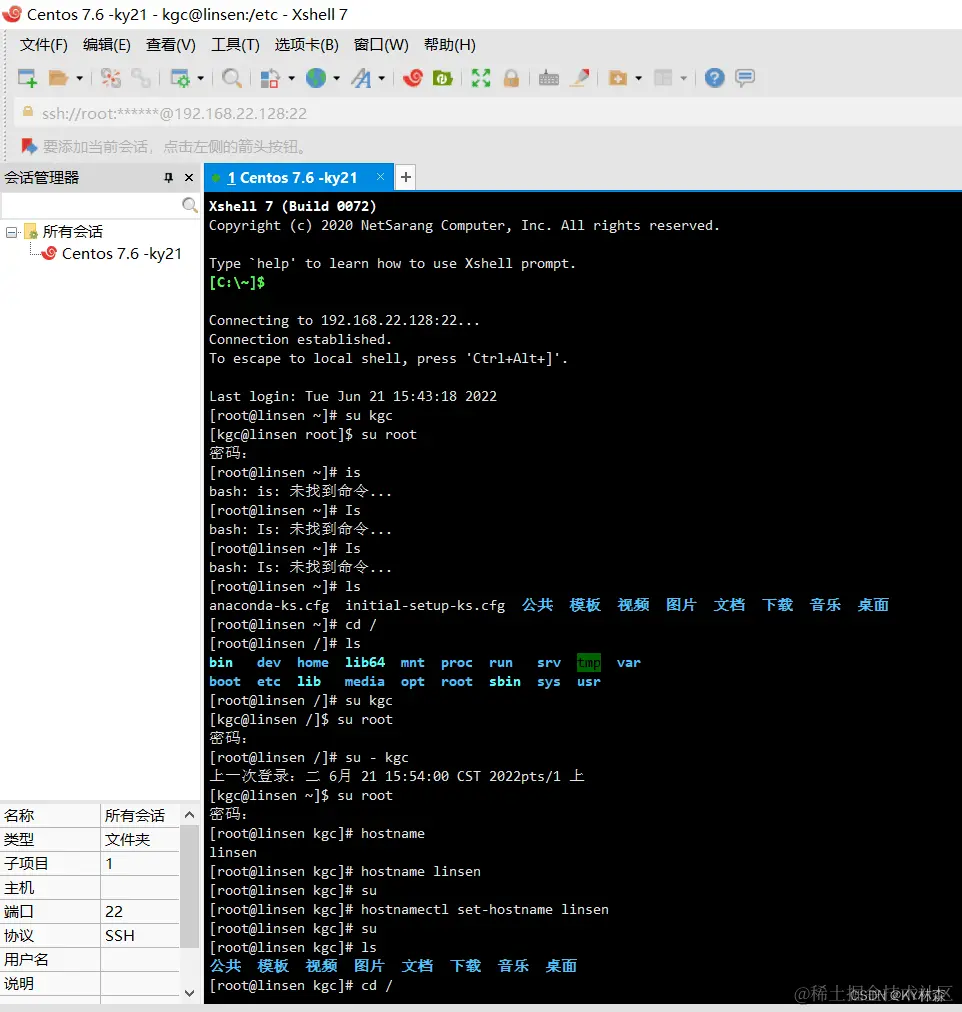Click the disconnect session icon
Image resolution: width=962 pixels, height=1012 pixels.
[x=111, y=78]
